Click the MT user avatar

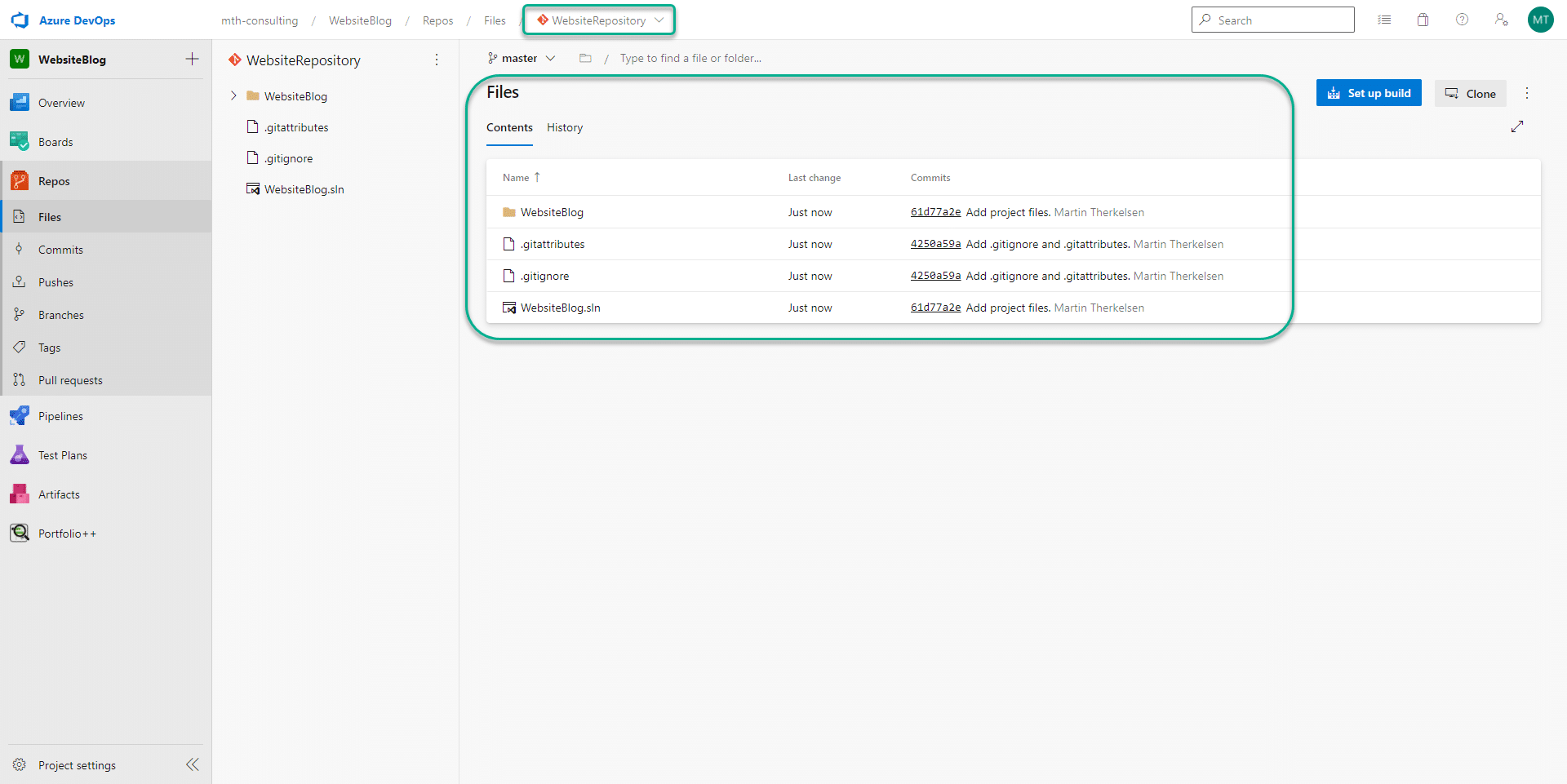1540,20
